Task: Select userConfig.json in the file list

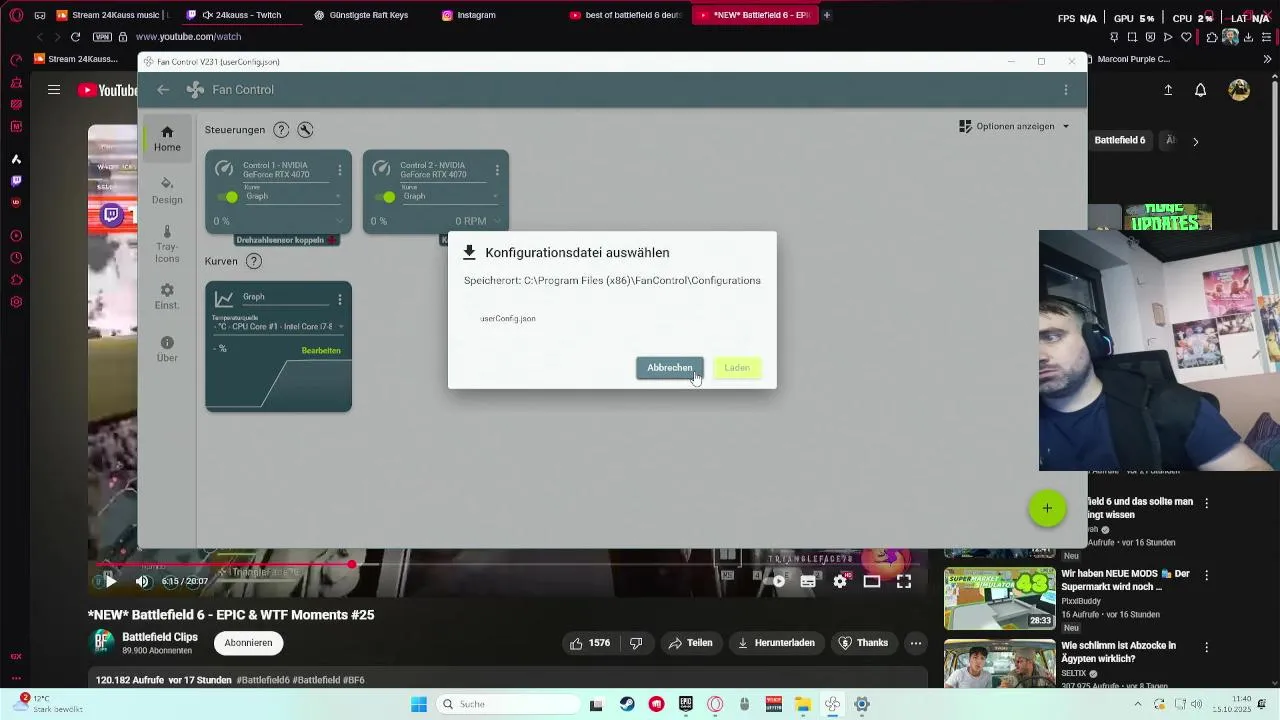Action: [x=508, y=318]
